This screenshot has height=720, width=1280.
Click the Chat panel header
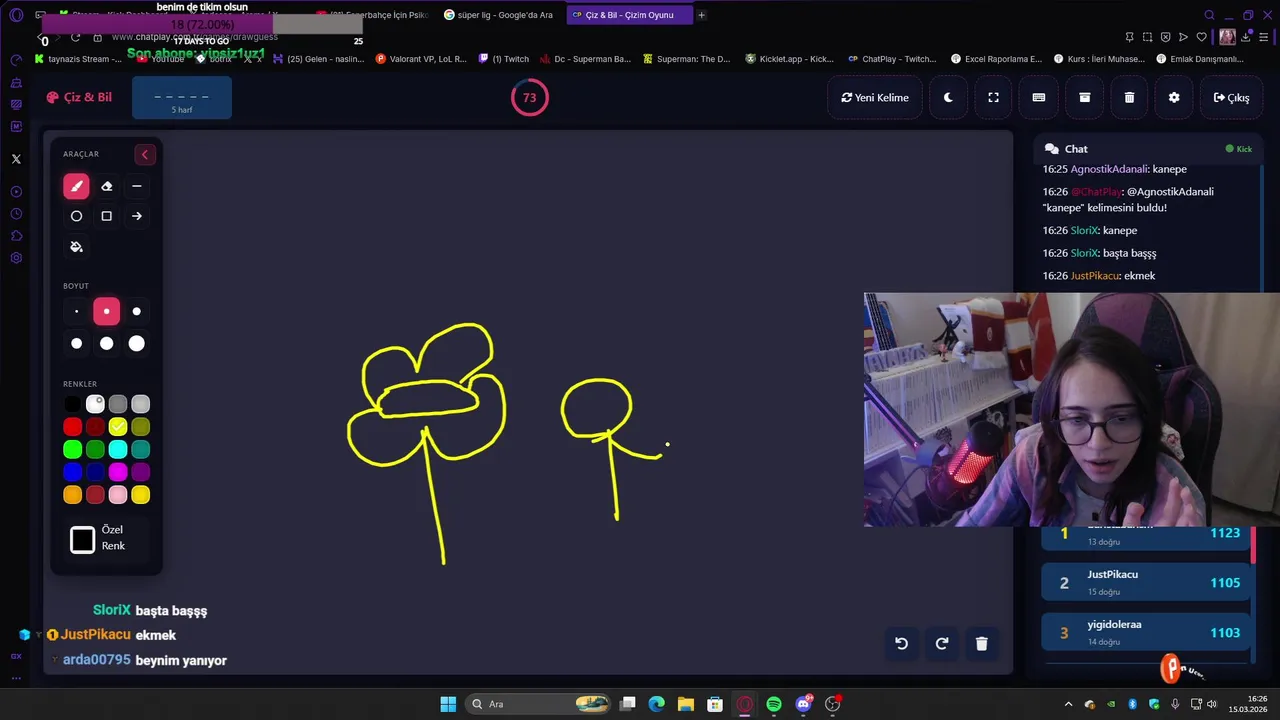point(1147,149)
